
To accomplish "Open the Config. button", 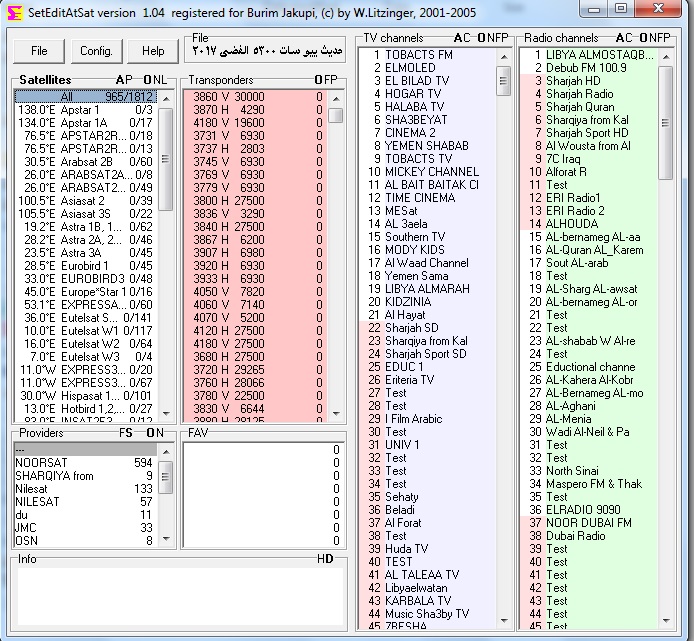I will pos(96,51).
